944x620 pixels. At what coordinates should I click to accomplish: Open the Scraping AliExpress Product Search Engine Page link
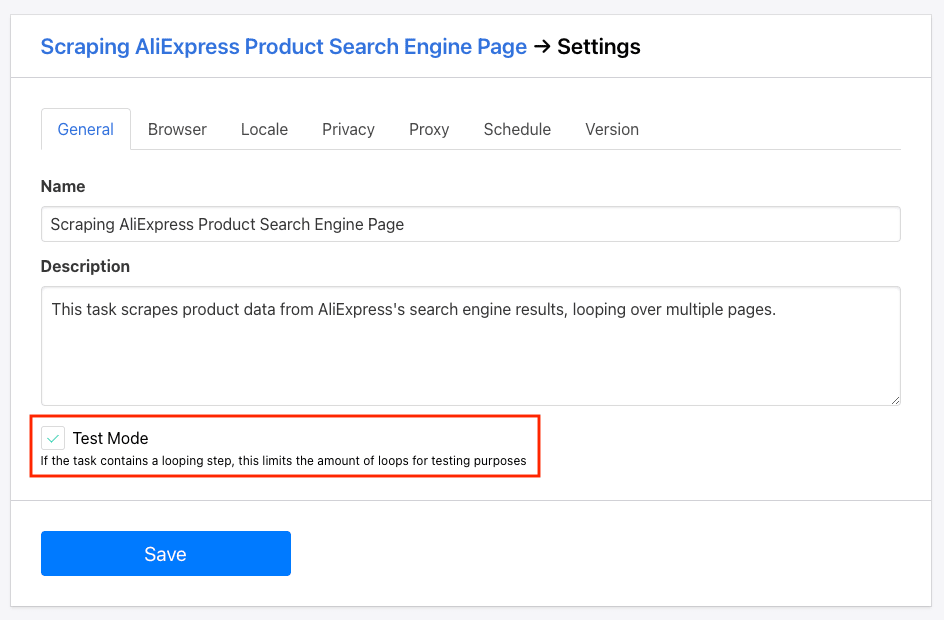pos(284,46)
